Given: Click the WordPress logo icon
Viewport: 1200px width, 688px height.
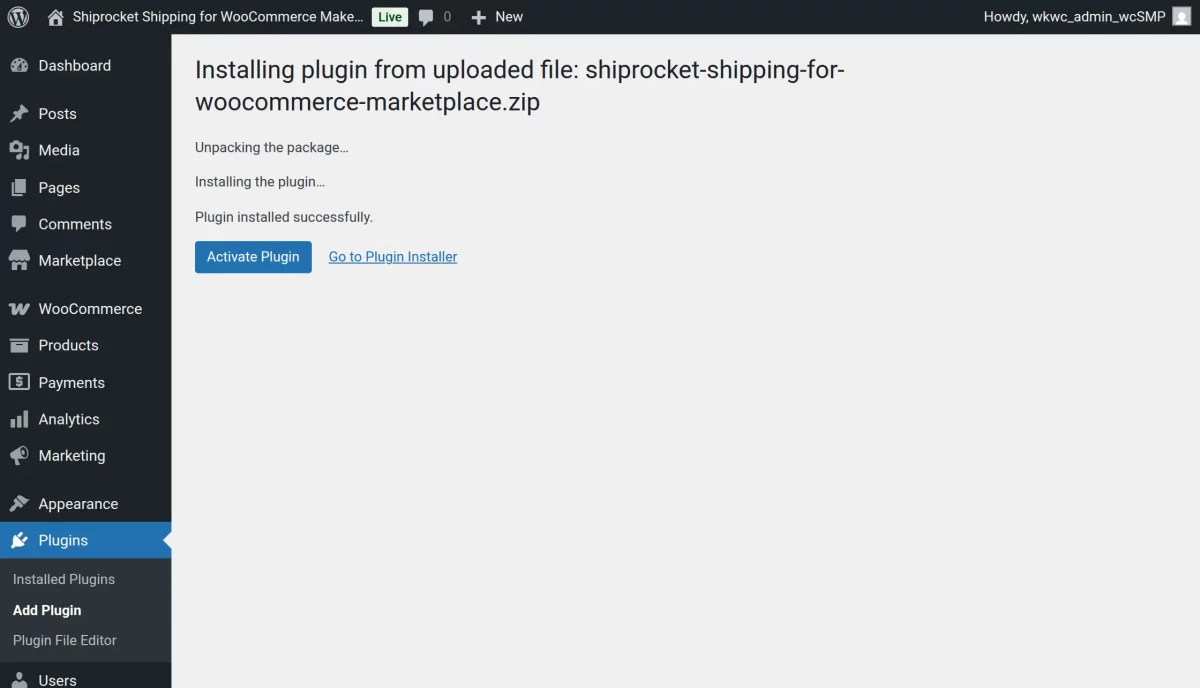Looking at the screenshot, I should [x=18, y=17].
